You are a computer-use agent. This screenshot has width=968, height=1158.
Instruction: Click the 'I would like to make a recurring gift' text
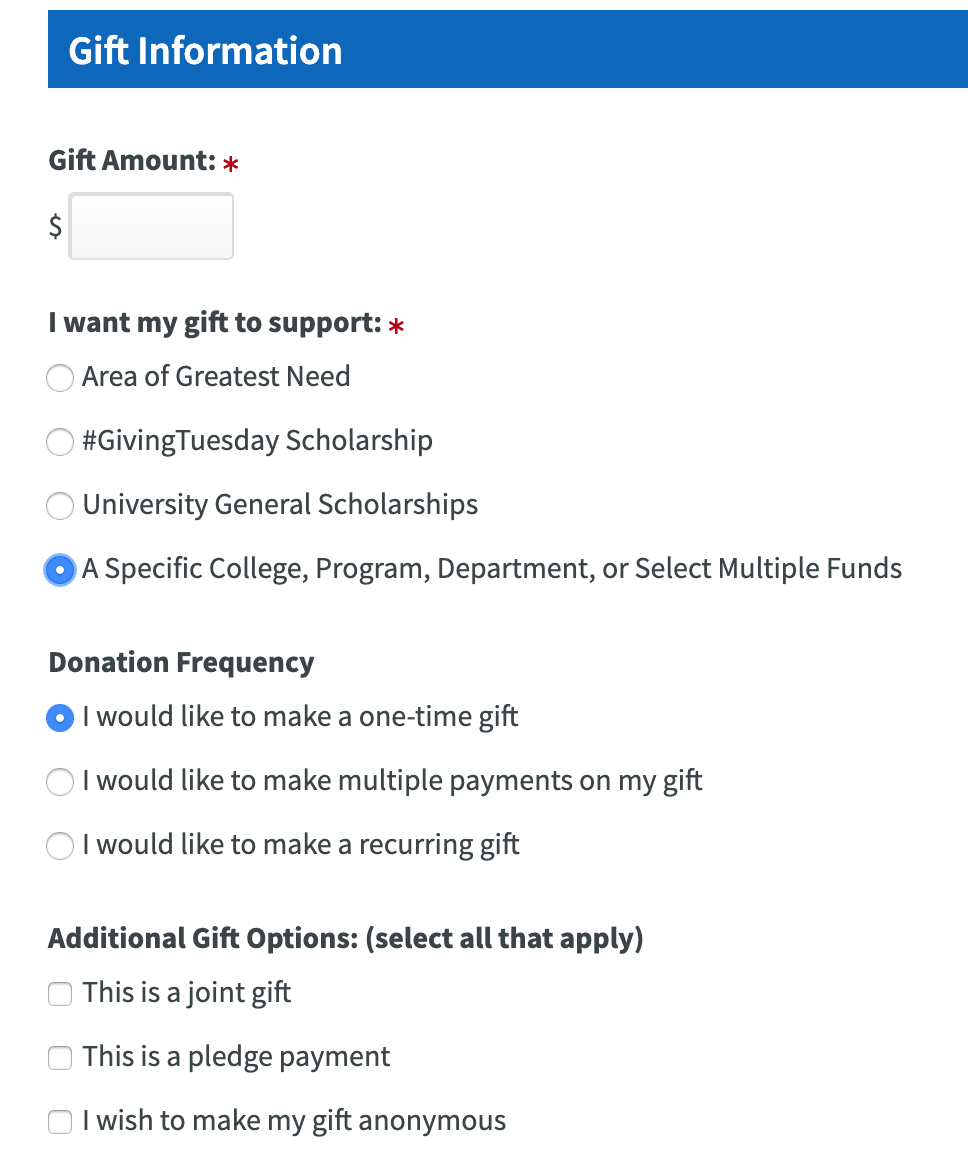pyautogui.click(x=301, y=845)
